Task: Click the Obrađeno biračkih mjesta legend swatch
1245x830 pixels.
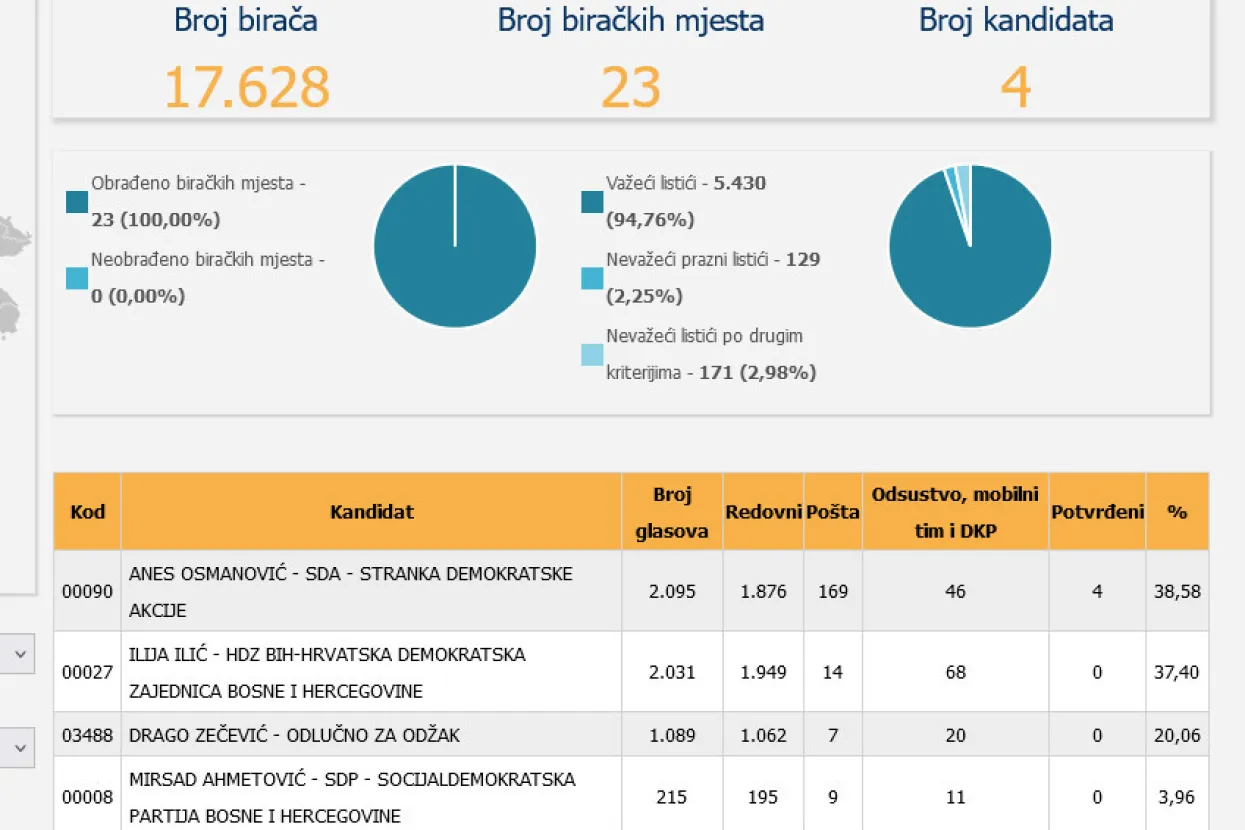Action: [77, 202]
